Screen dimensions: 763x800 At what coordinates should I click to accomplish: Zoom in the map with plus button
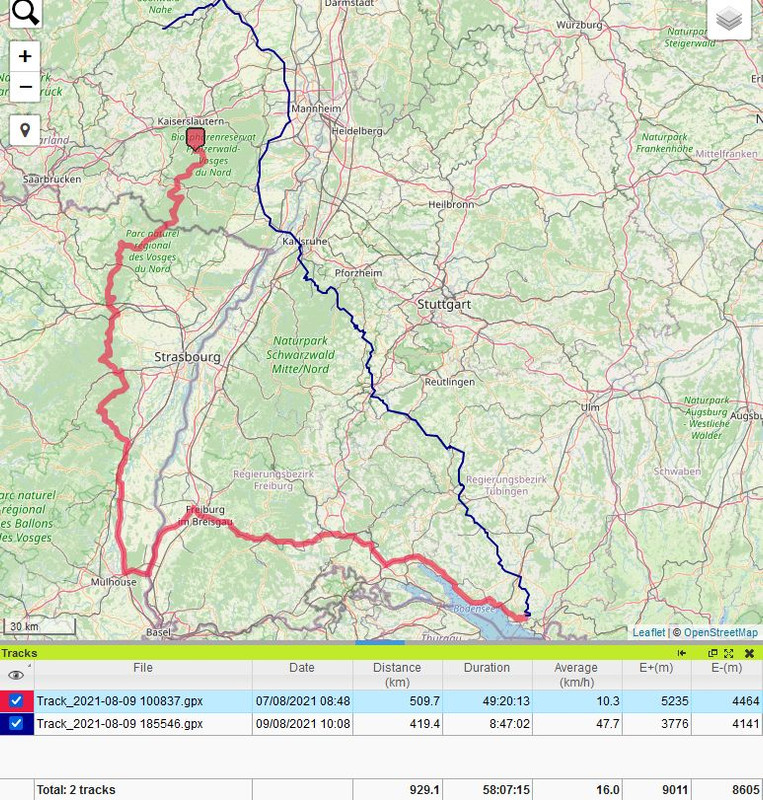[25, 56]
